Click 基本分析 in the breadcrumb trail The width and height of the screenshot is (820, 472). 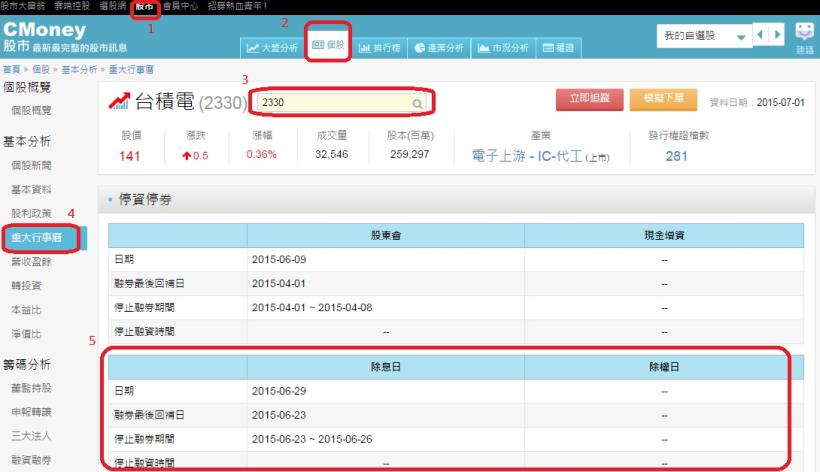tap(79, 70)
